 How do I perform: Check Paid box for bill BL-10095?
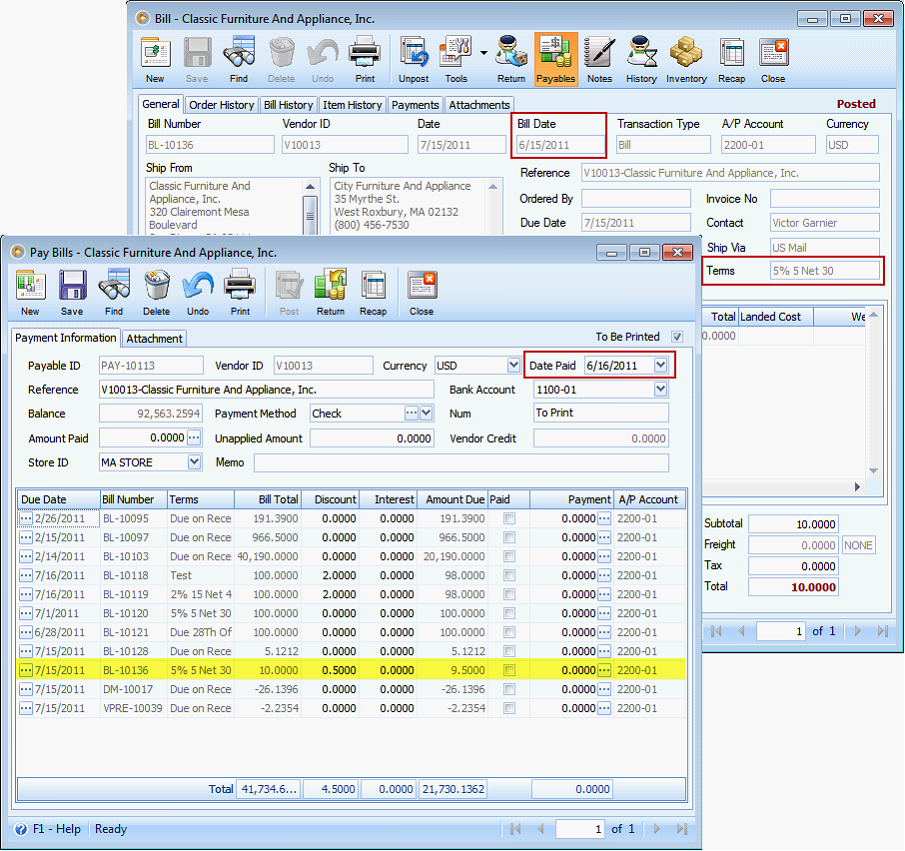(x=509, y=518)
